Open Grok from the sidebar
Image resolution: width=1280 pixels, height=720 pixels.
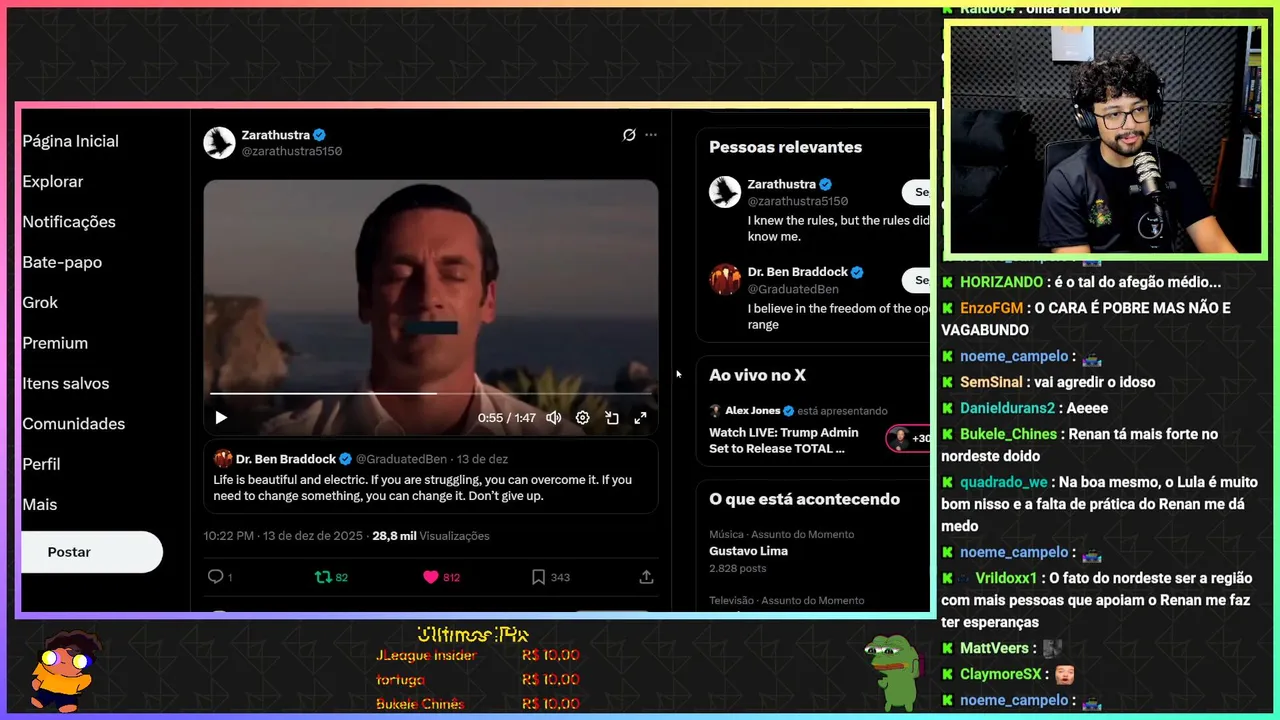pos(40,303)
